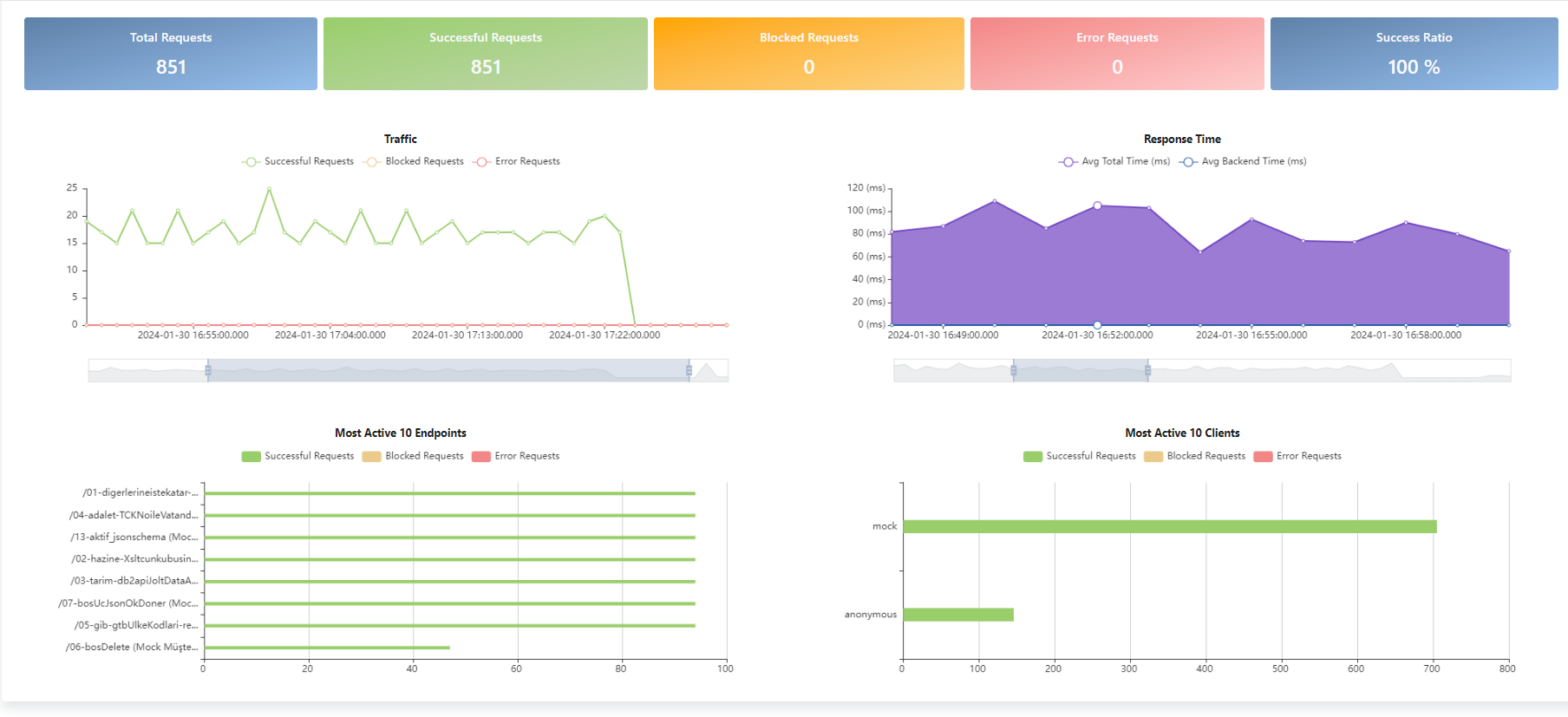This screenshot has height=717, width=1568.
Task: Hide Avg Backend Time series in Response Time
Action: [x=1244, y=162]
